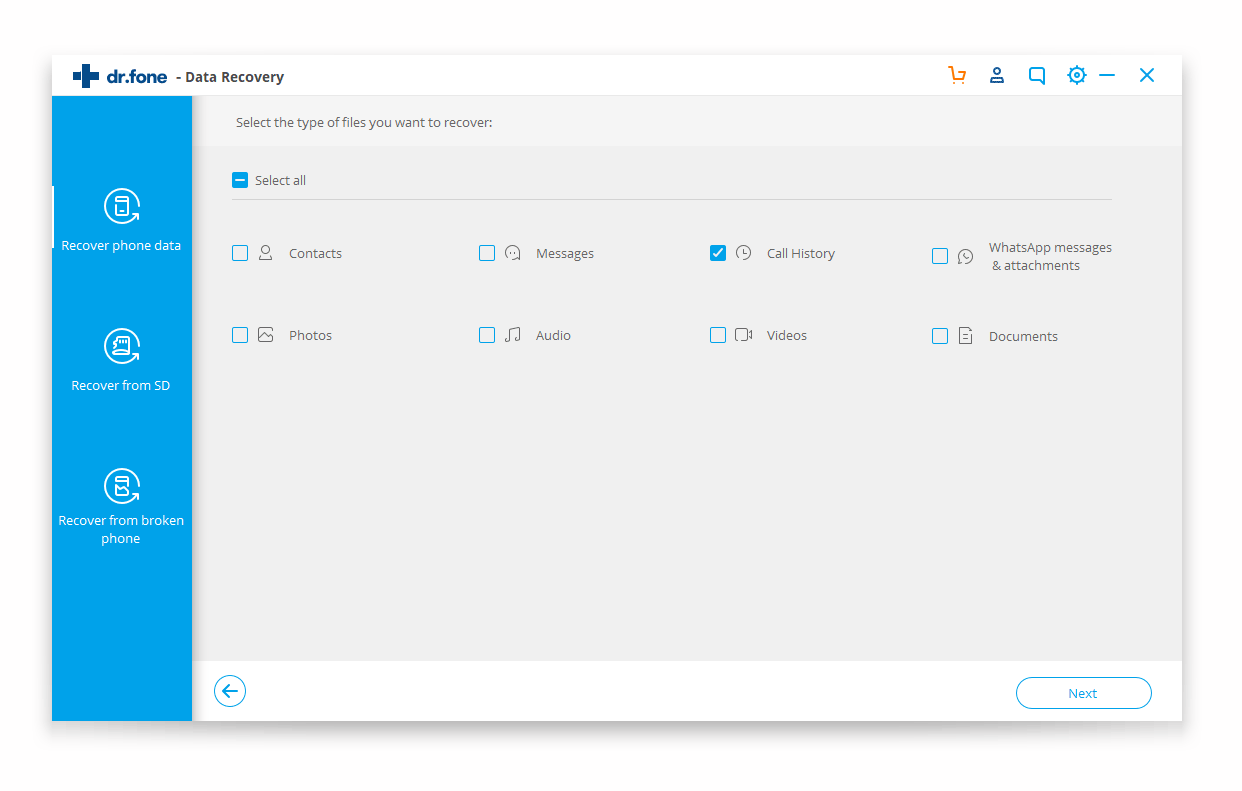Click the Contacts label
Image resolution: width=1242 pixels, height=791 pixels.
click(x=315, y=253)
